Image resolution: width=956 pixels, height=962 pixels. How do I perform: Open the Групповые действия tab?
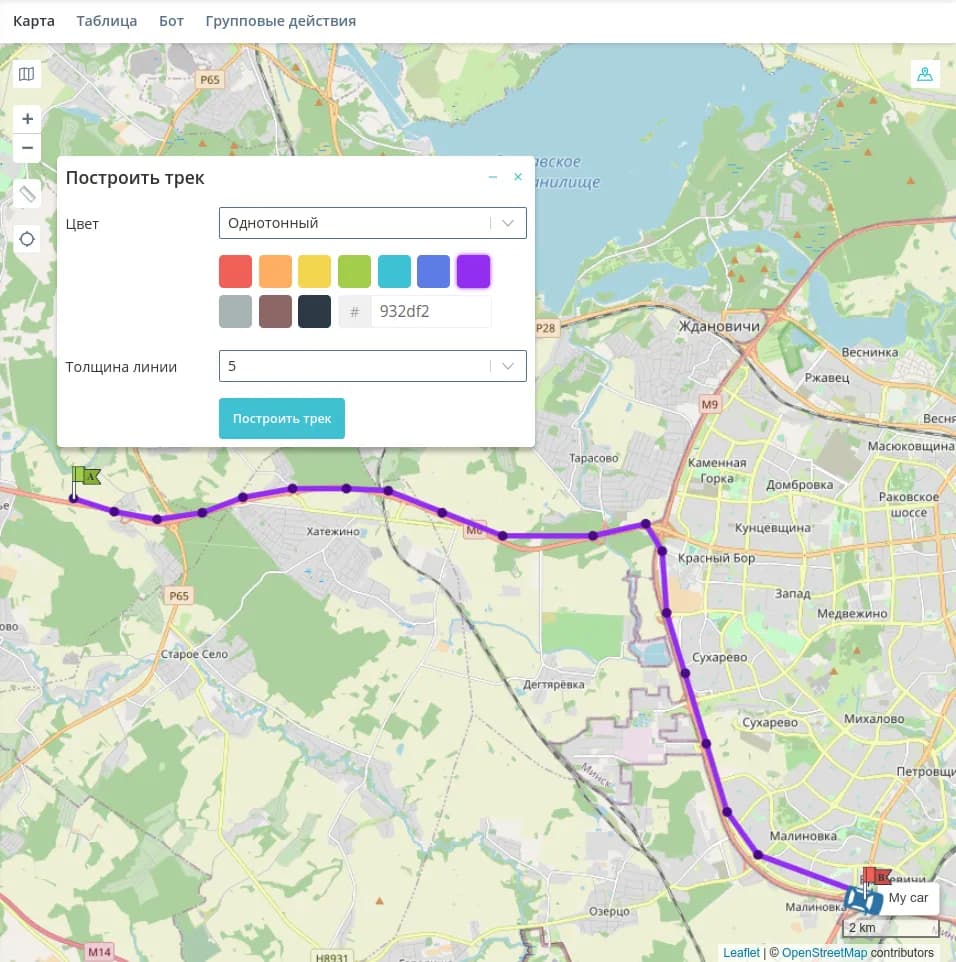(x=280, y=21)
